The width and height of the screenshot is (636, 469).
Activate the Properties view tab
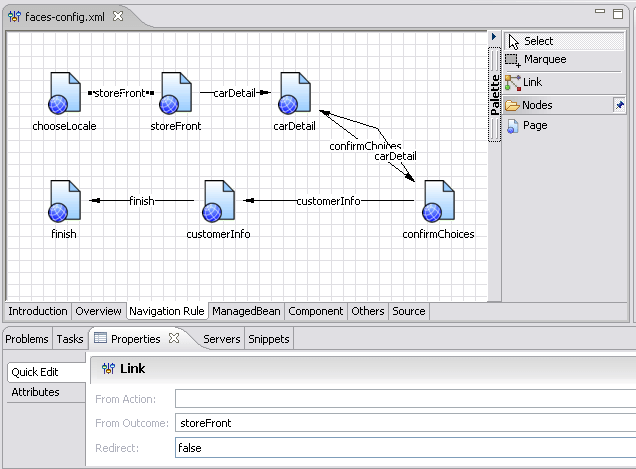[135, 339]
